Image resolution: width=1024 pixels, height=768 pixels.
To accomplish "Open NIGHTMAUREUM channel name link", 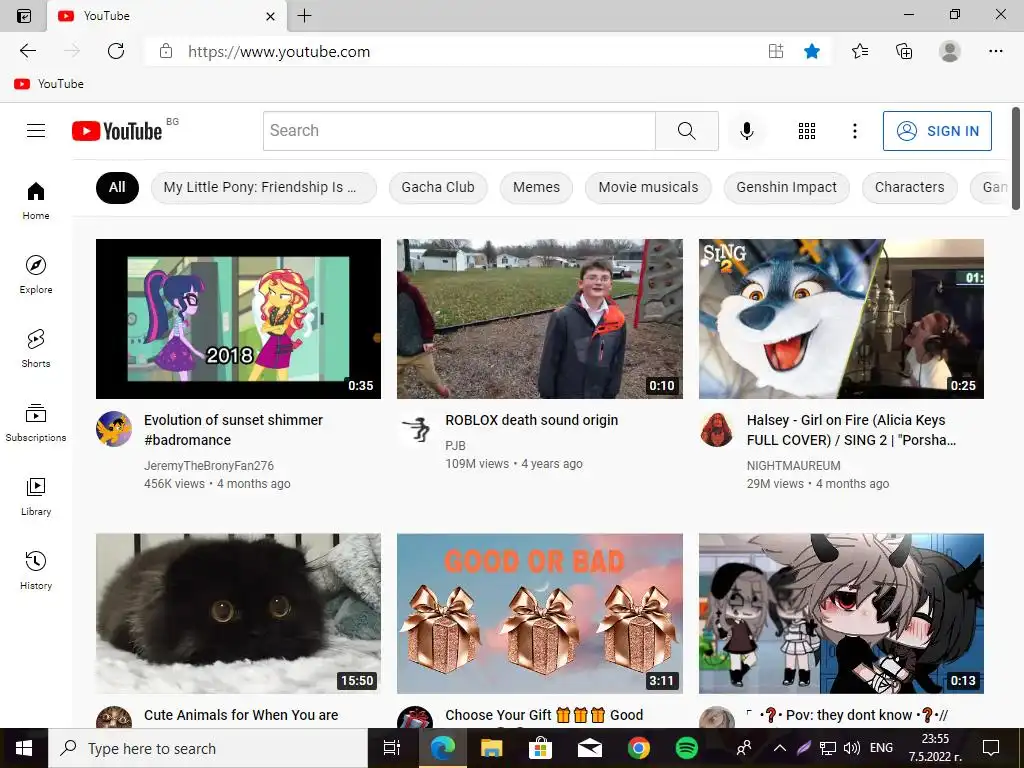I will coord(793,466).
